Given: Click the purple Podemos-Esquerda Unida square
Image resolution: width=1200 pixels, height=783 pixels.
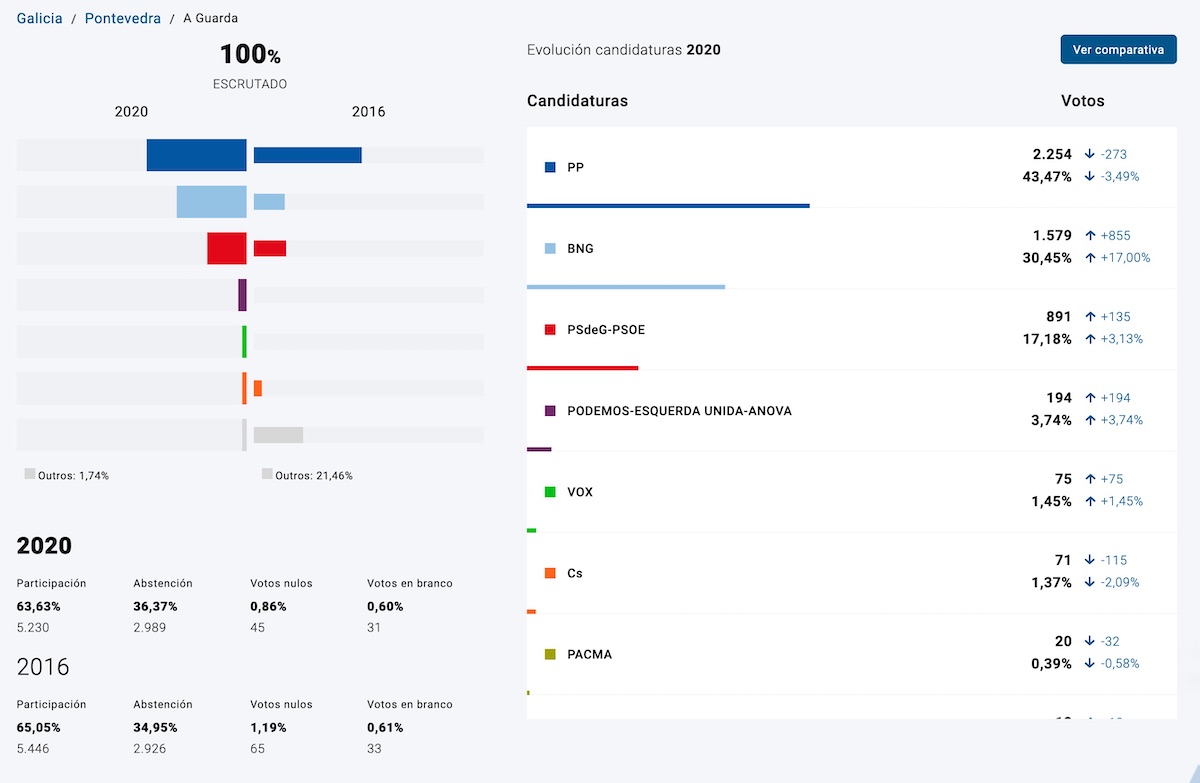Looking at the screenshot, I should coord(550,411).
